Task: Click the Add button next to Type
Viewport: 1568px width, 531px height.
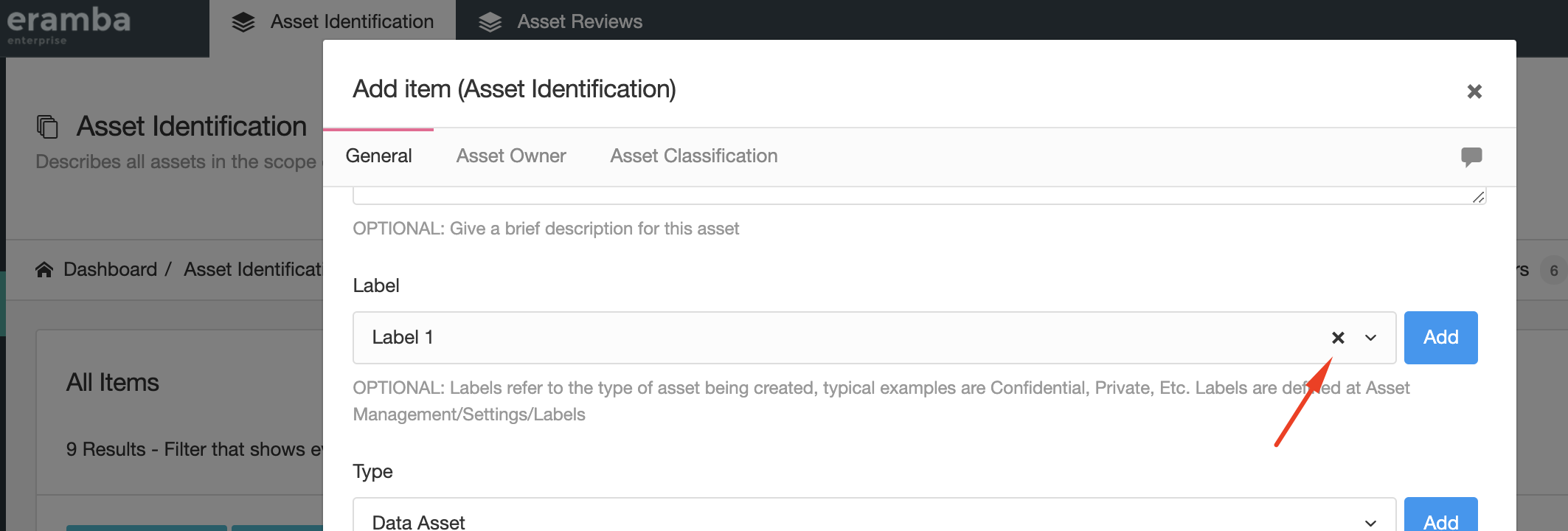Action: 1440,515
